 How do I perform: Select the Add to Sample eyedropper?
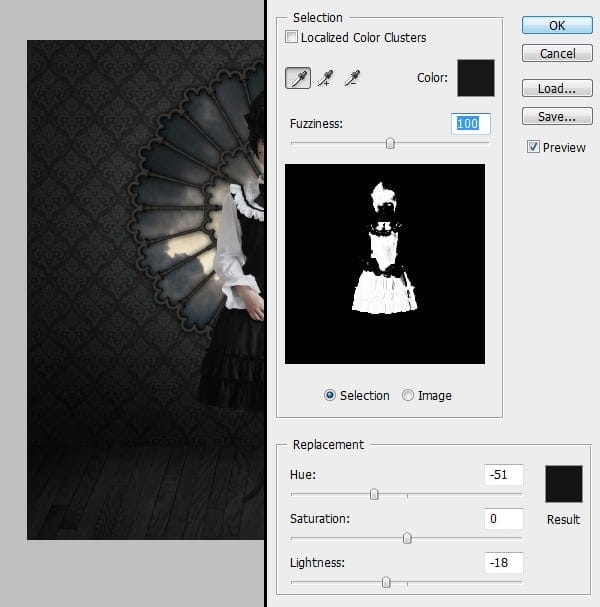325,78
